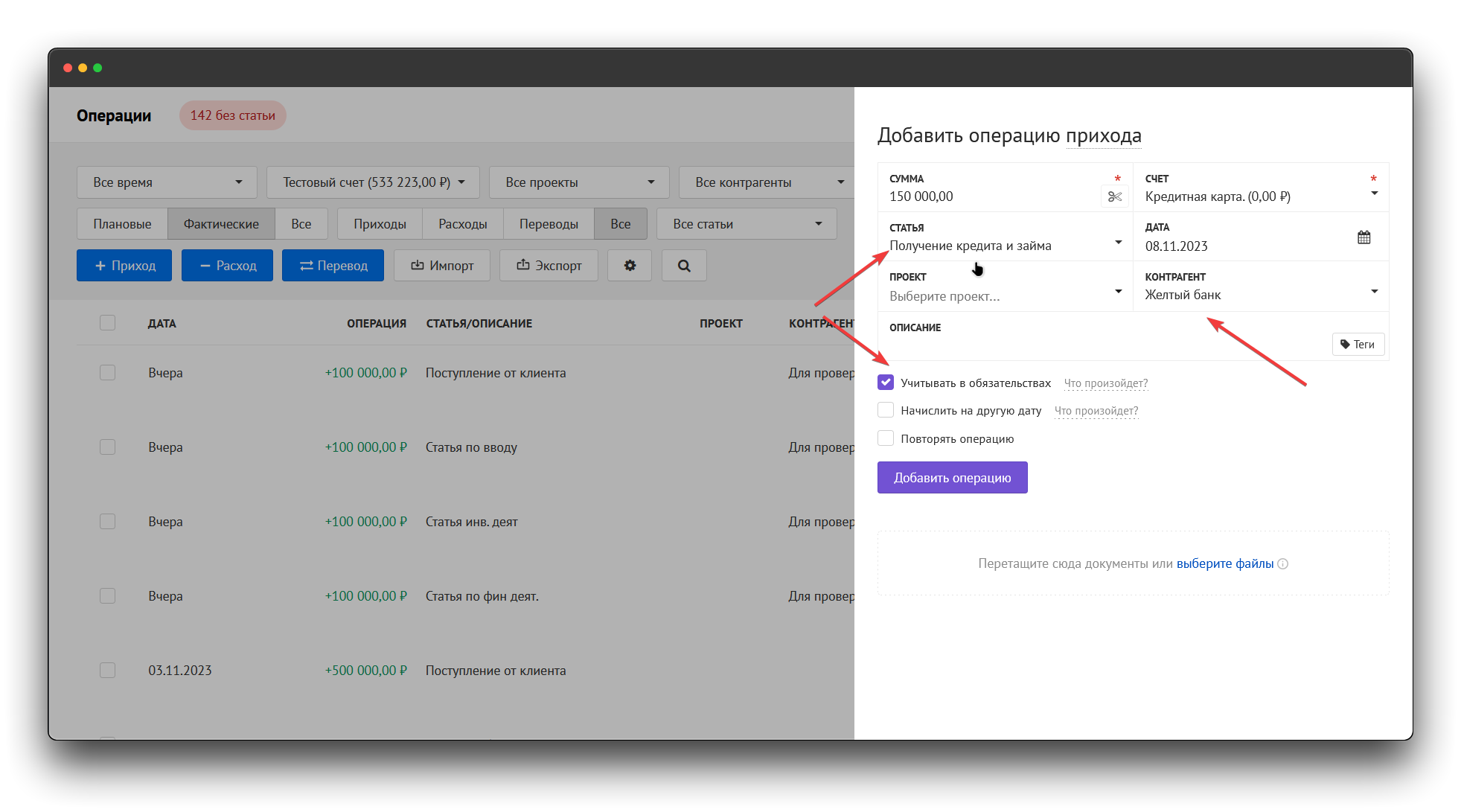
Task: Click the Расход button
Action: [227, 266]
